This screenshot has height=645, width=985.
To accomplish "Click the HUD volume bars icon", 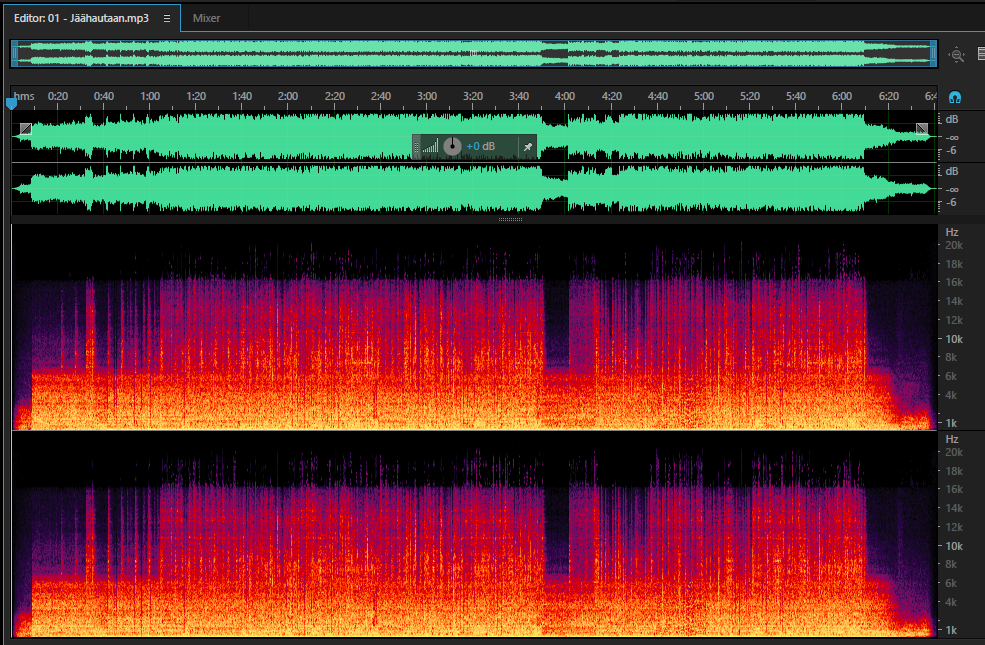I will click(430, 147).
